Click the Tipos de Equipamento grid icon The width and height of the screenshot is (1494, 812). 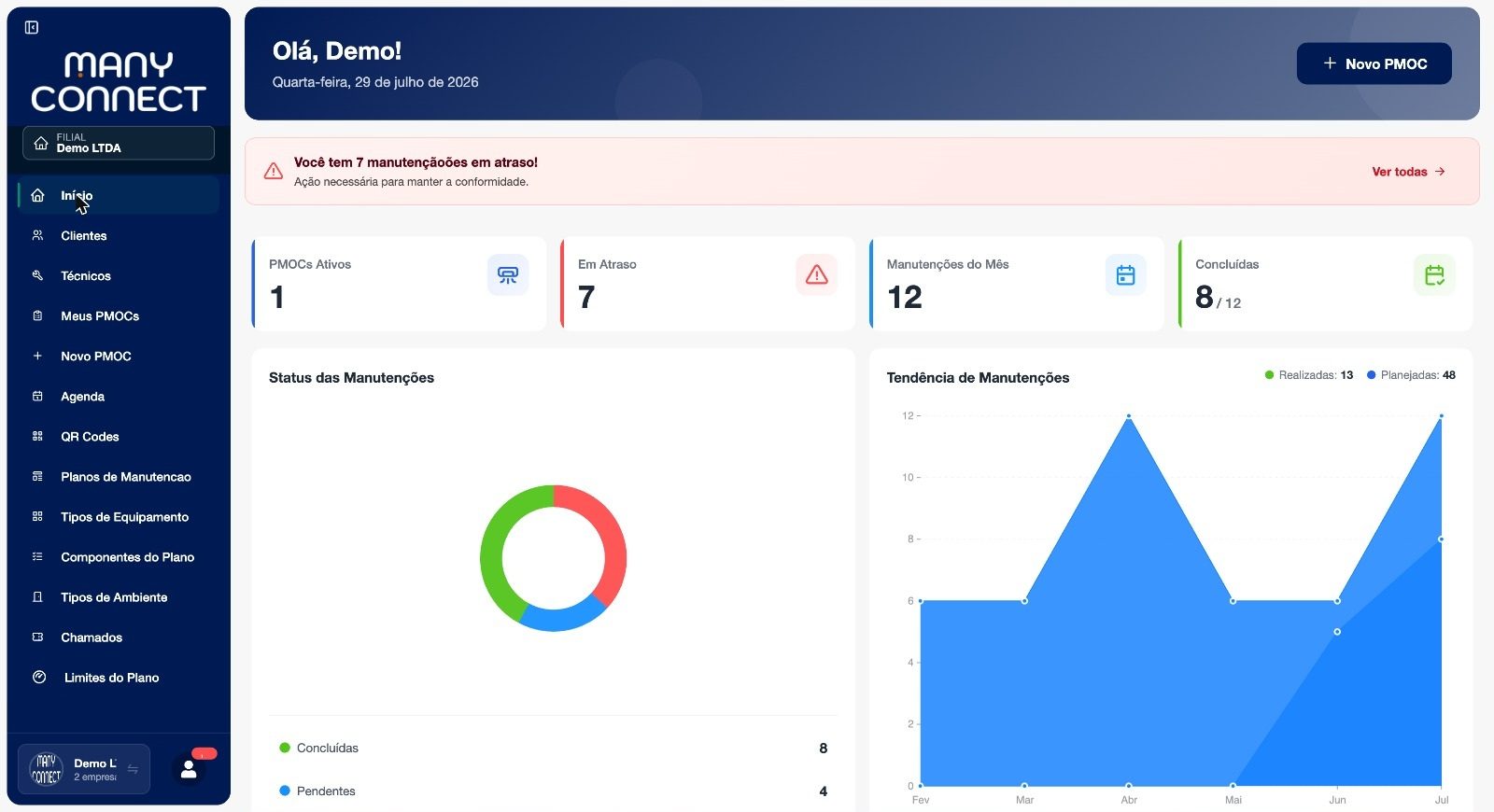coord(37,516)
